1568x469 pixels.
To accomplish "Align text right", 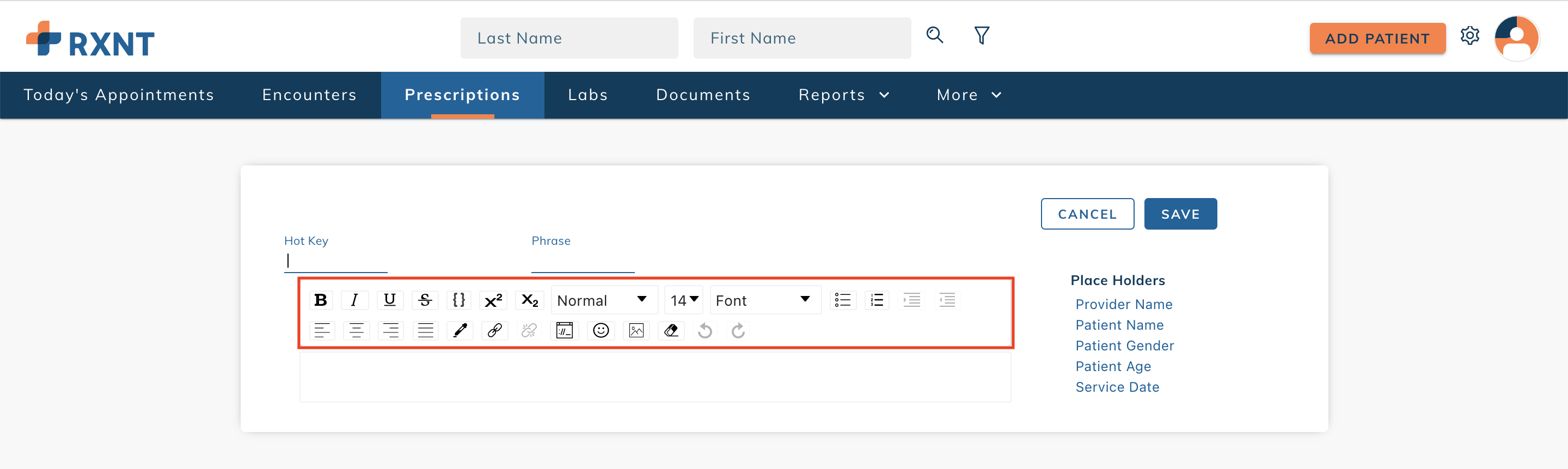I will [x=391, y=330].
